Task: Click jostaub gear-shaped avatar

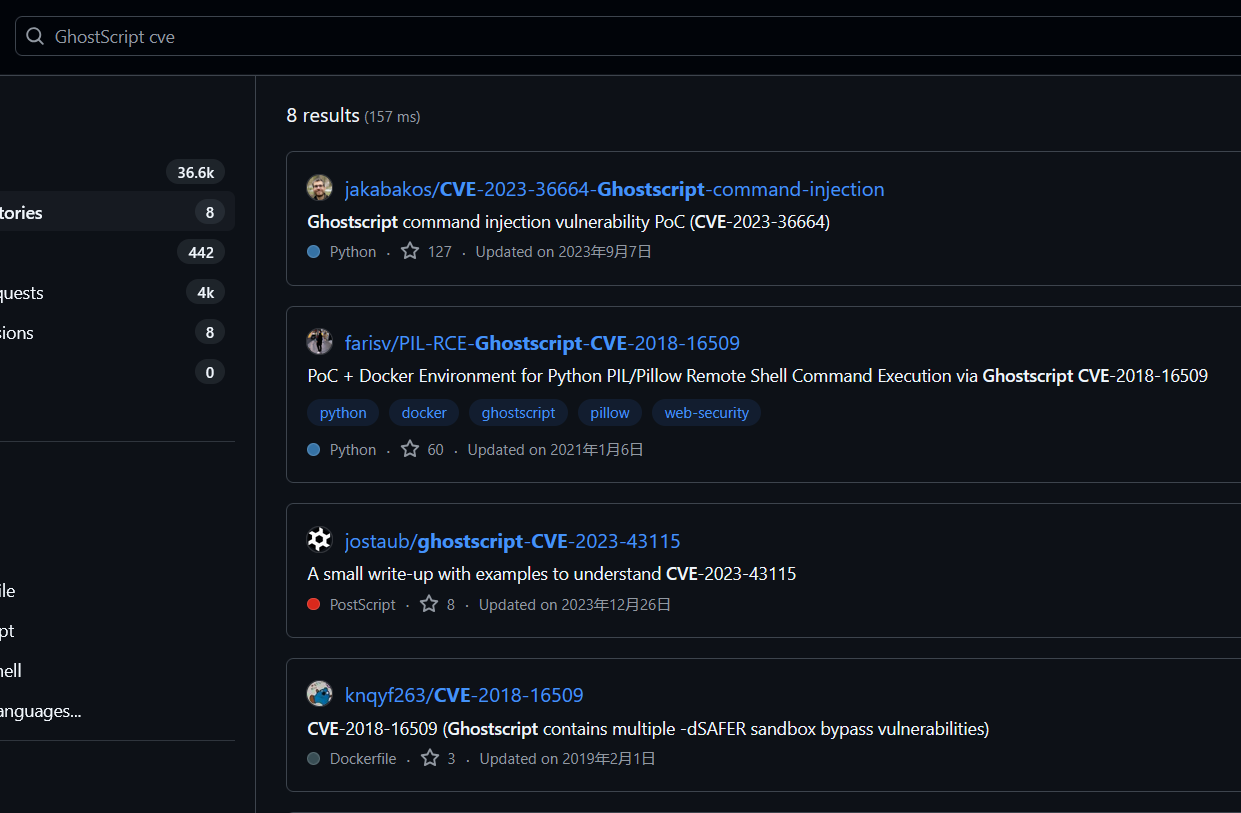Action: 319,540
